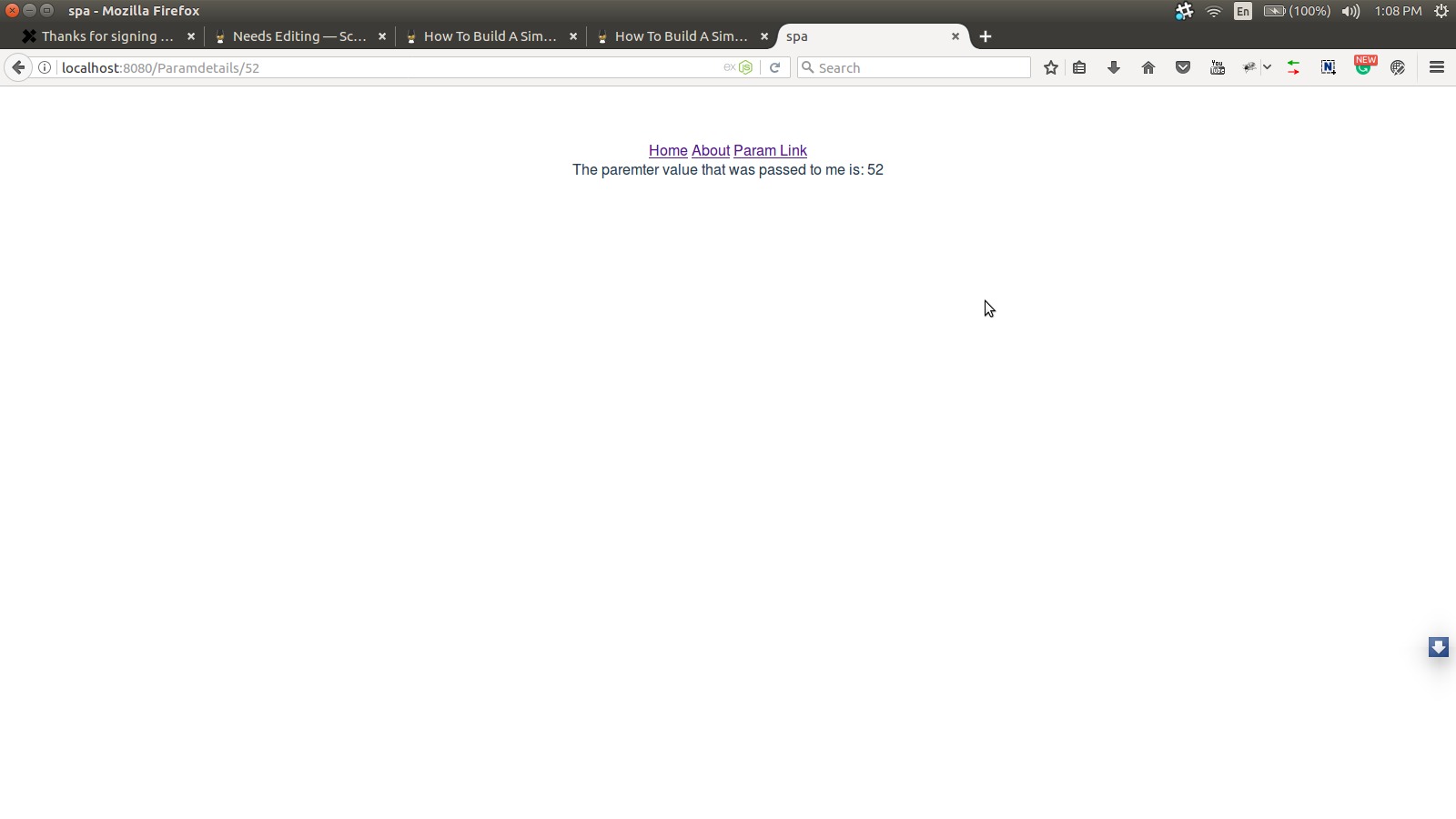Click the blue download arrow floating widget

[1439, 647]
